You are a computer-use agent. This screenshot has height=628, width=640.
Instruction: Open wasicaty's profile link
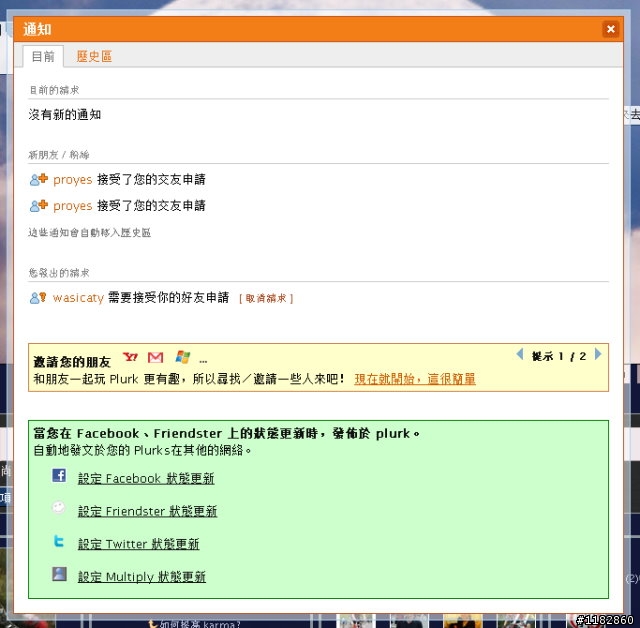(78, 298)
